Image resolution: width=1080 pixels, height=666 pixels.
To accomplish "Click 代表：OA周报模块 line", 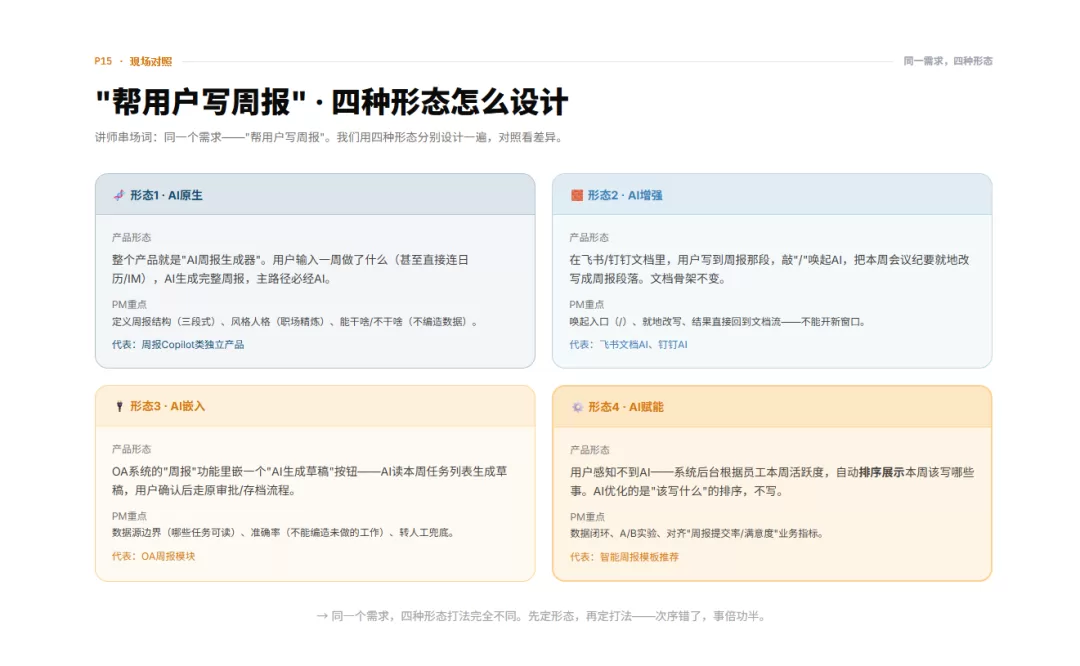I will 154,556.
